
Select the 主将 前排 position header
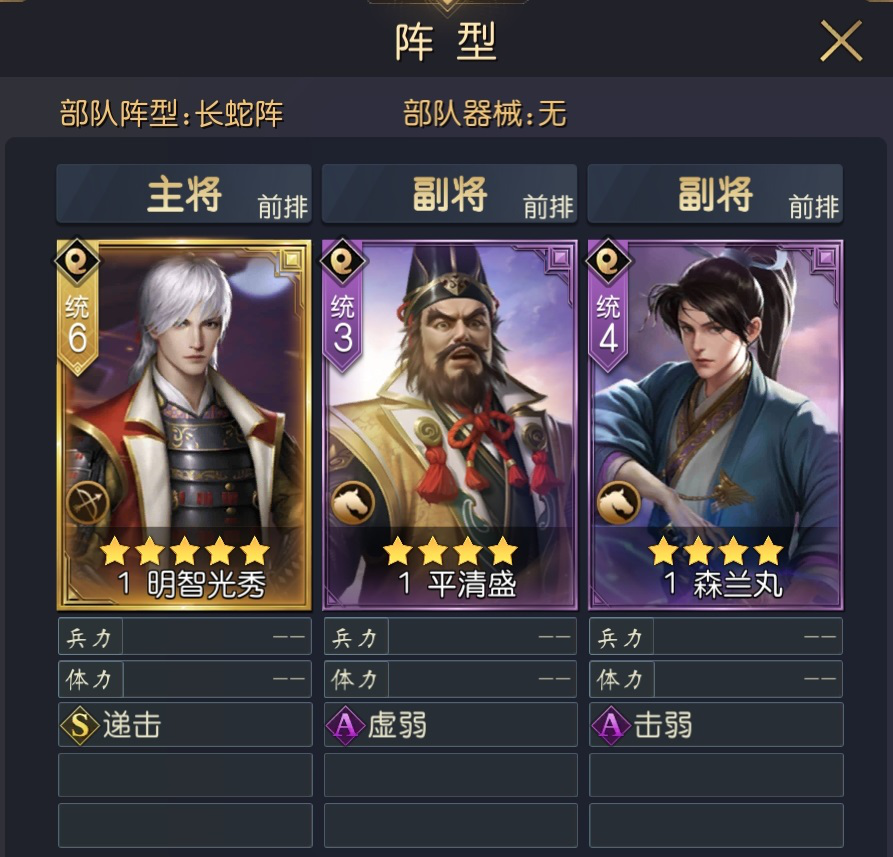point(184,194)
